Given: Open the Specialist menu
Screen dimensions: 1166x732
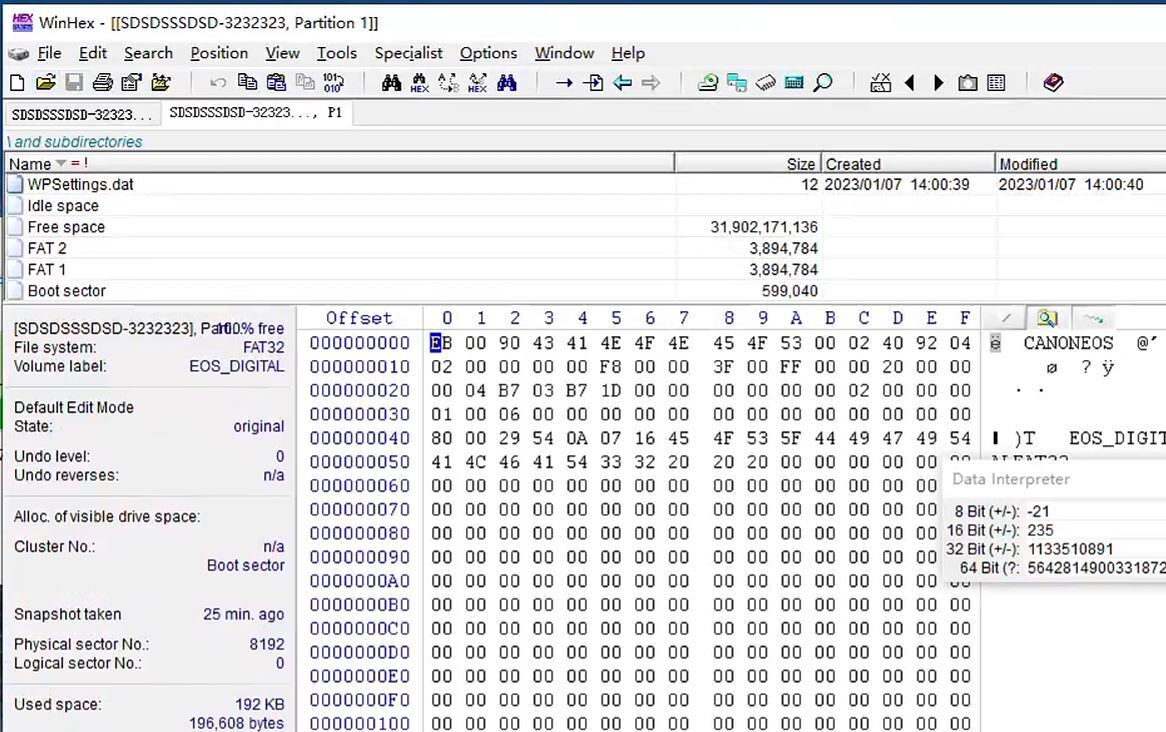Looking at the screenshot, I should point(408,53).
